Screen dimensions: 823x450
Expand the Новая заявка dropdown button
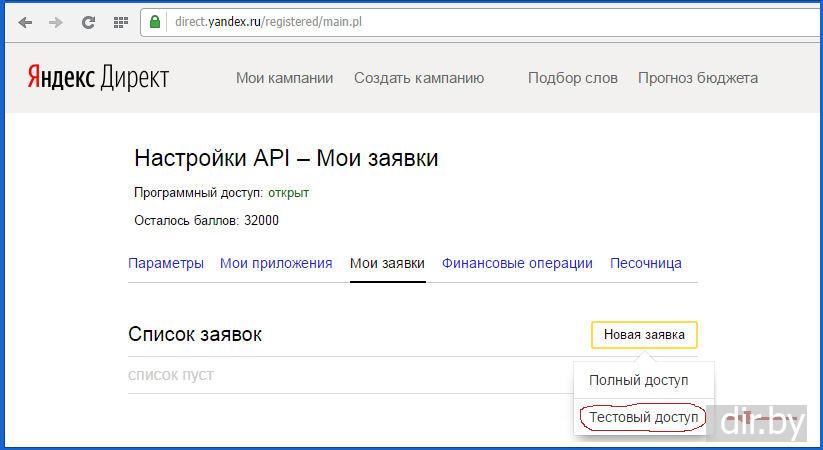(x=644, y=335)
